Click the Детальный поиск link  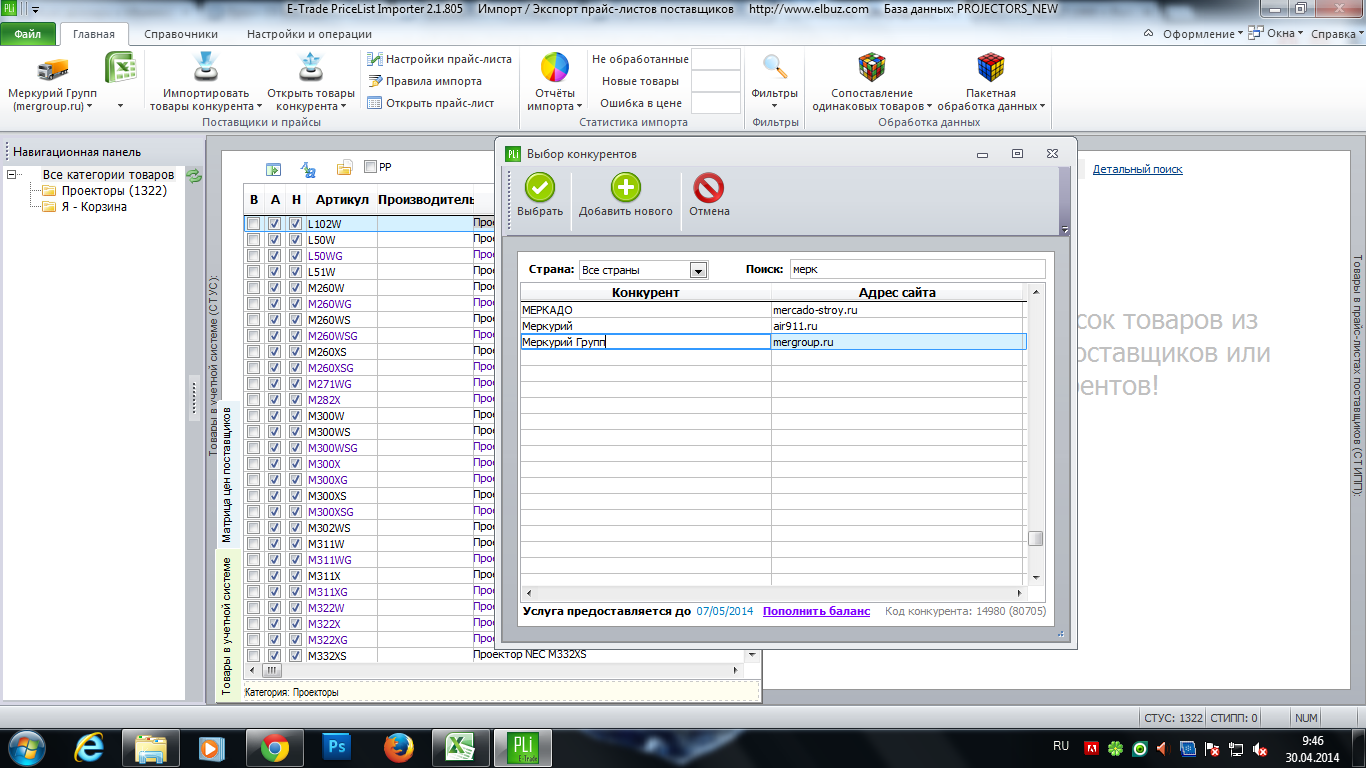tap(1137, 169)
